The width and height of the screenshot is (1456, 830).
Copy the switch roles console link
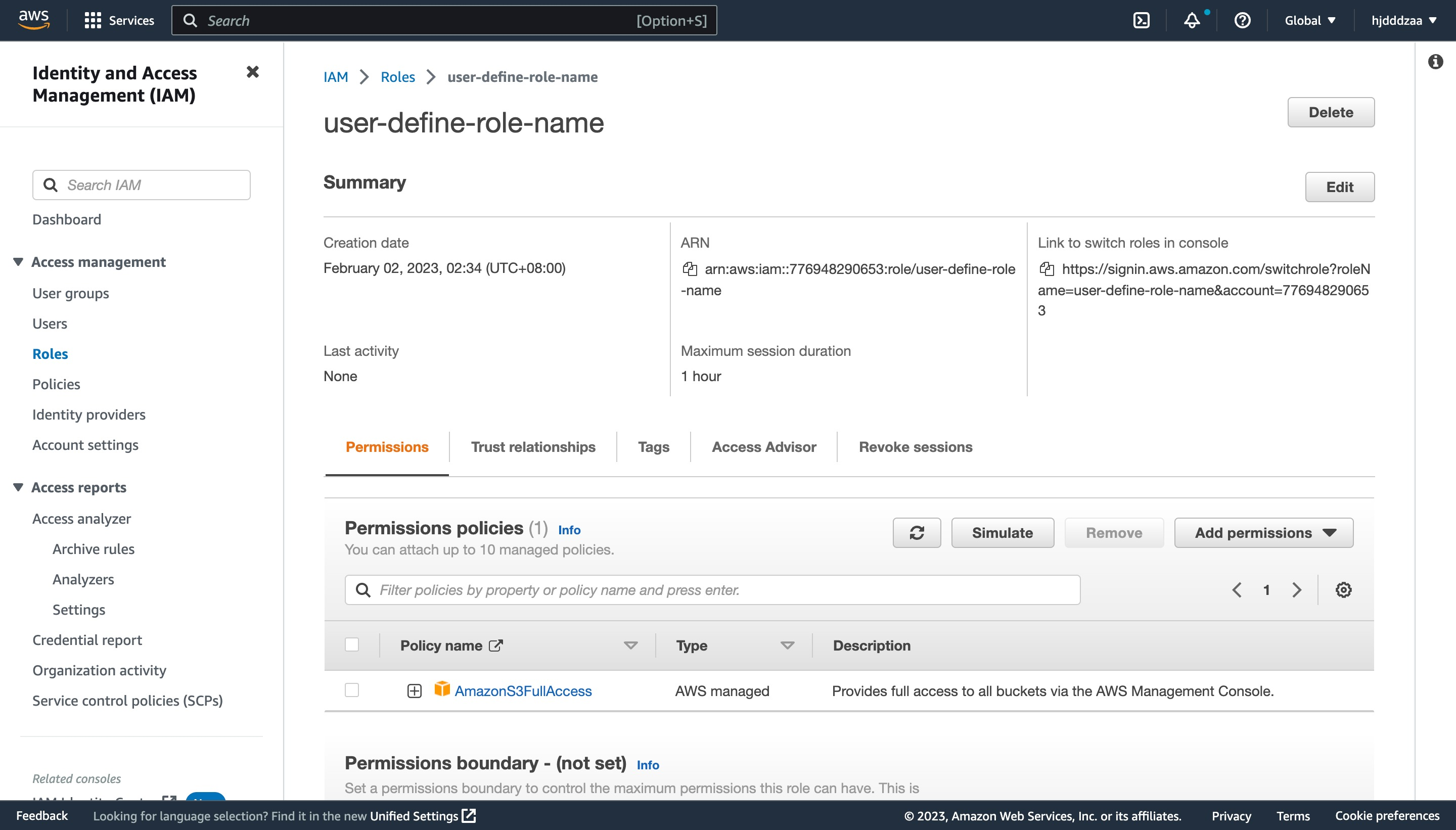tap(1046, 269)
